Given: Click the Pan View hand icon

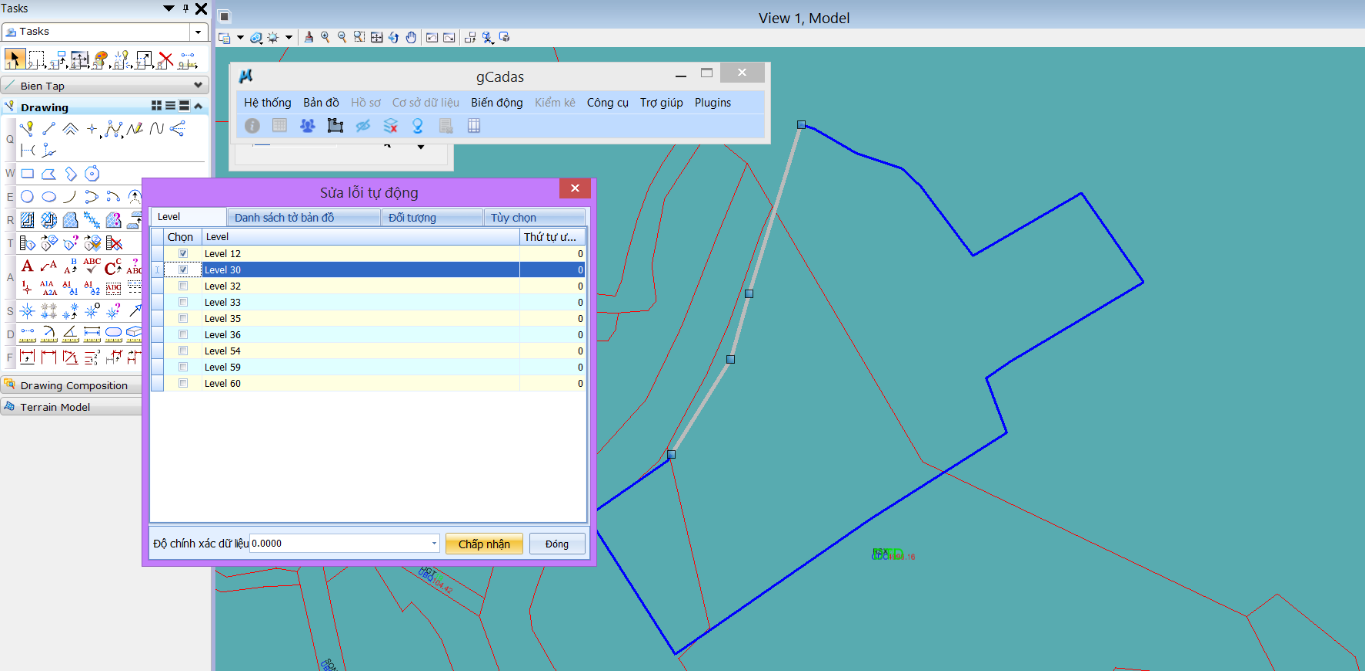Looking at the screenshot, I should coord(410,38).
